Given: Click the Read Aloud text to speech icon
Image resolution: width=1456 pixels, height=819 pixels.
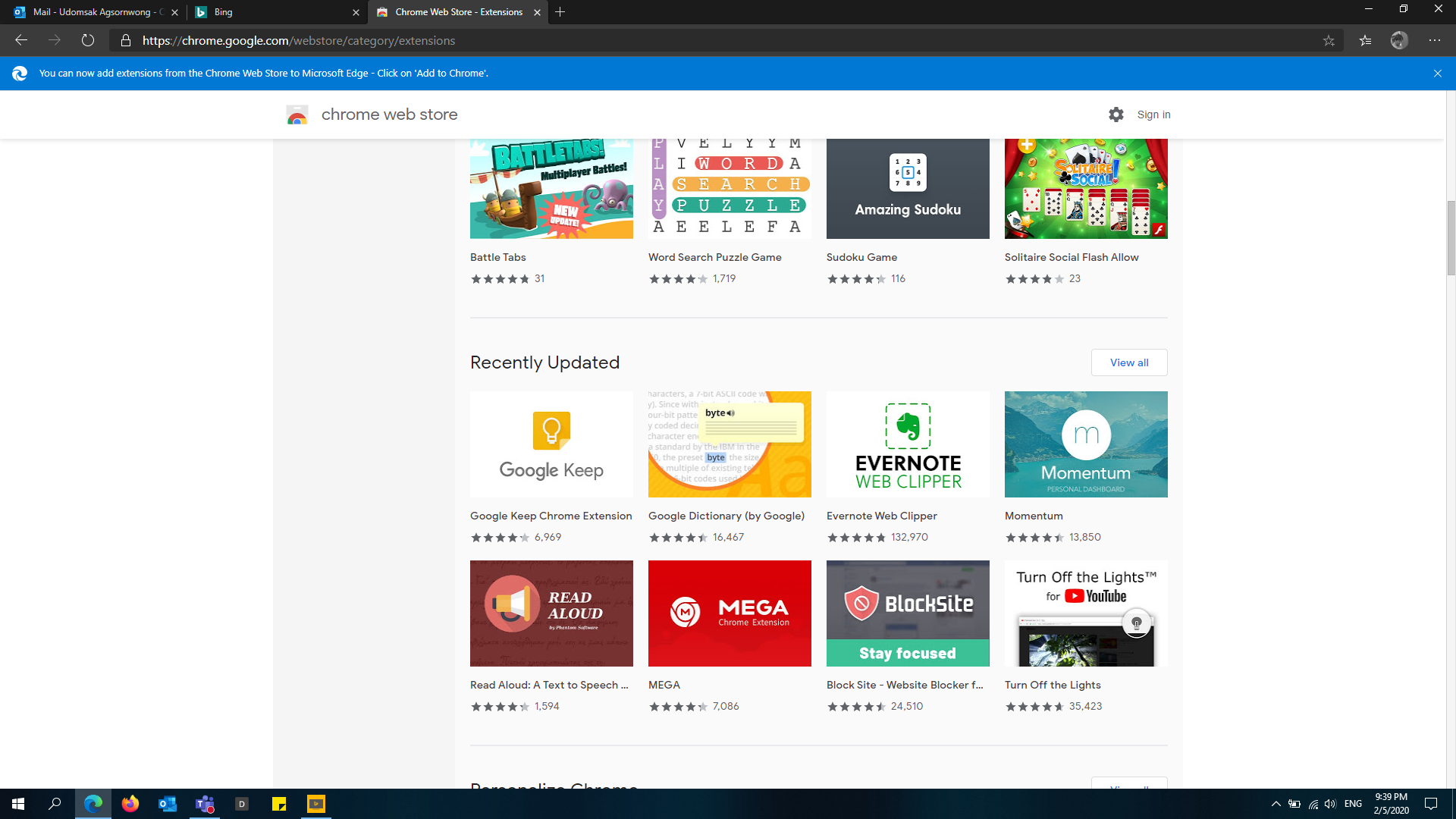Looking at the screenshot, I should [x=551, y=613].
